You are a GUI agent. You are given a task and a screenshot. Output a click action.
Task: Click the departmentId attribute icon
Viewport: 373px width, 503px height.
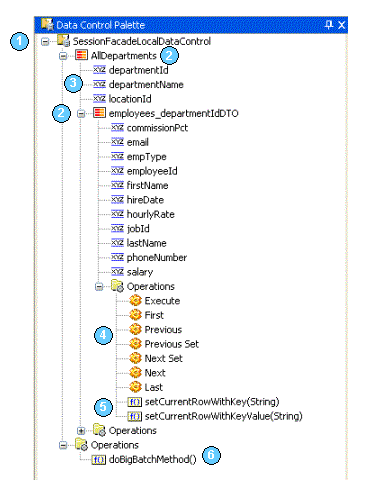(x=99, y=70)
